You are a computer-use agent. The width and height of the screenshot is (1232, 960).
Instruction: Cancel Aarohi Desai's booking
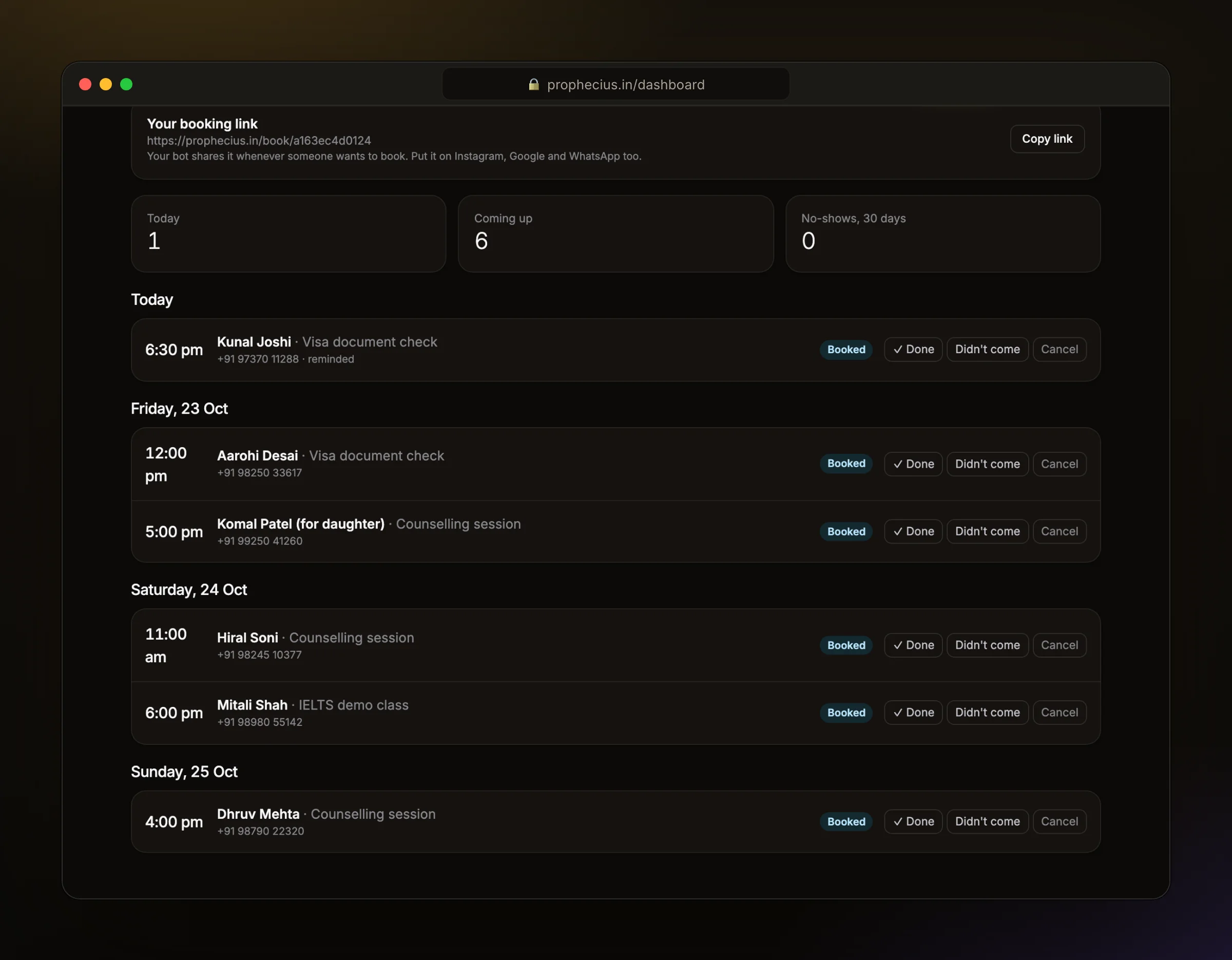click(1060, 464)
